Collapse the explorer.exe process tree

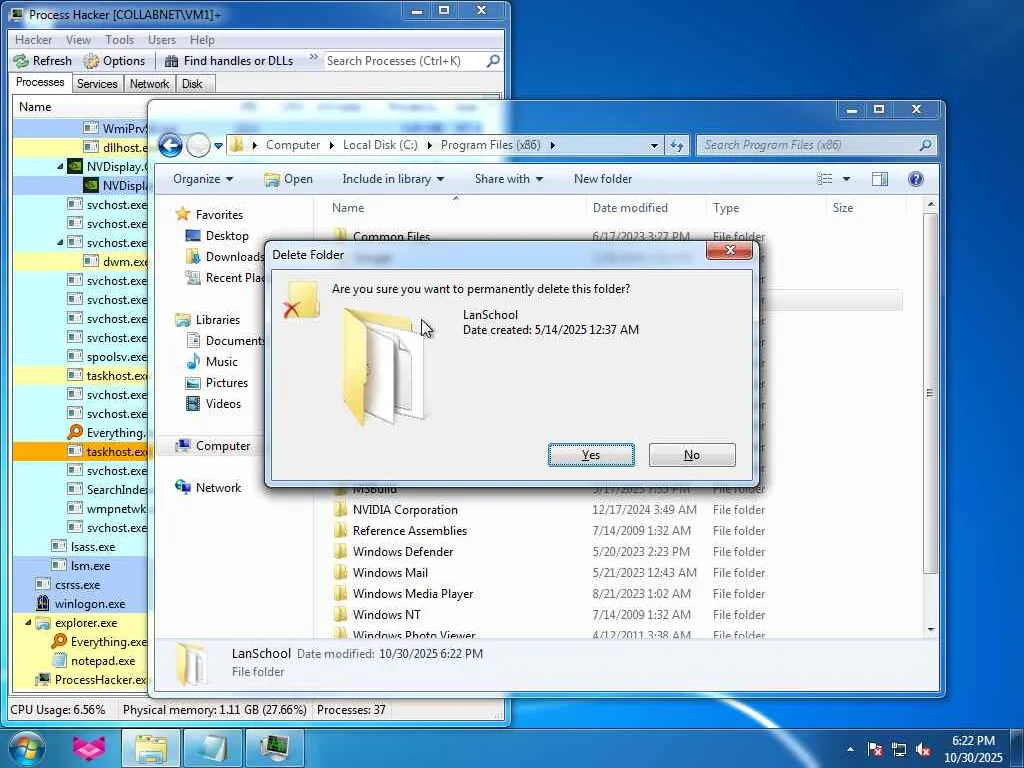click(x=28, y=623)
